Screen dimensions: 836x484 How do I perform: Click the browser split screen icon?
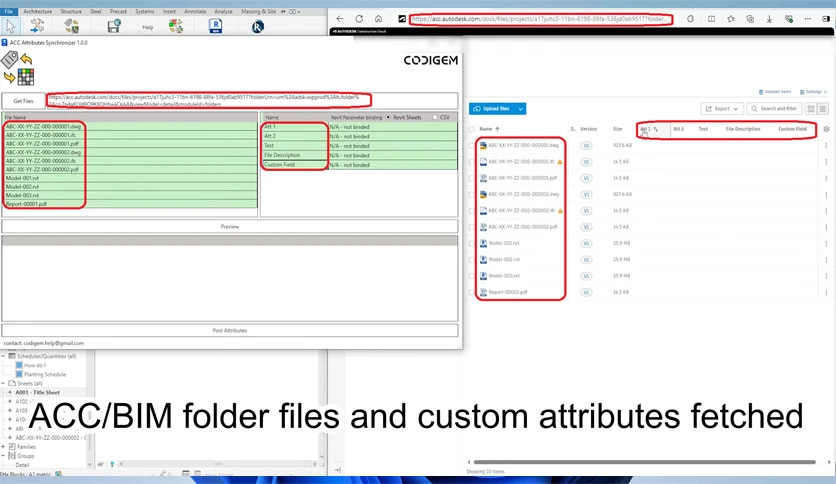(711, 19)
